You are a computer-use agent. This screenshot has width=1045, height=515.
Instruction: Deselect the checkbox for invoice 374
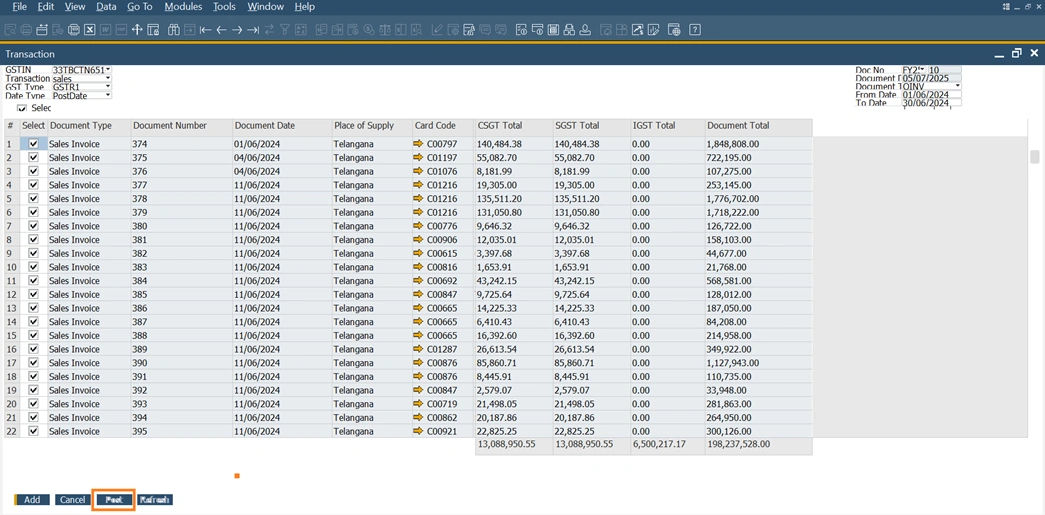[33, 144]
